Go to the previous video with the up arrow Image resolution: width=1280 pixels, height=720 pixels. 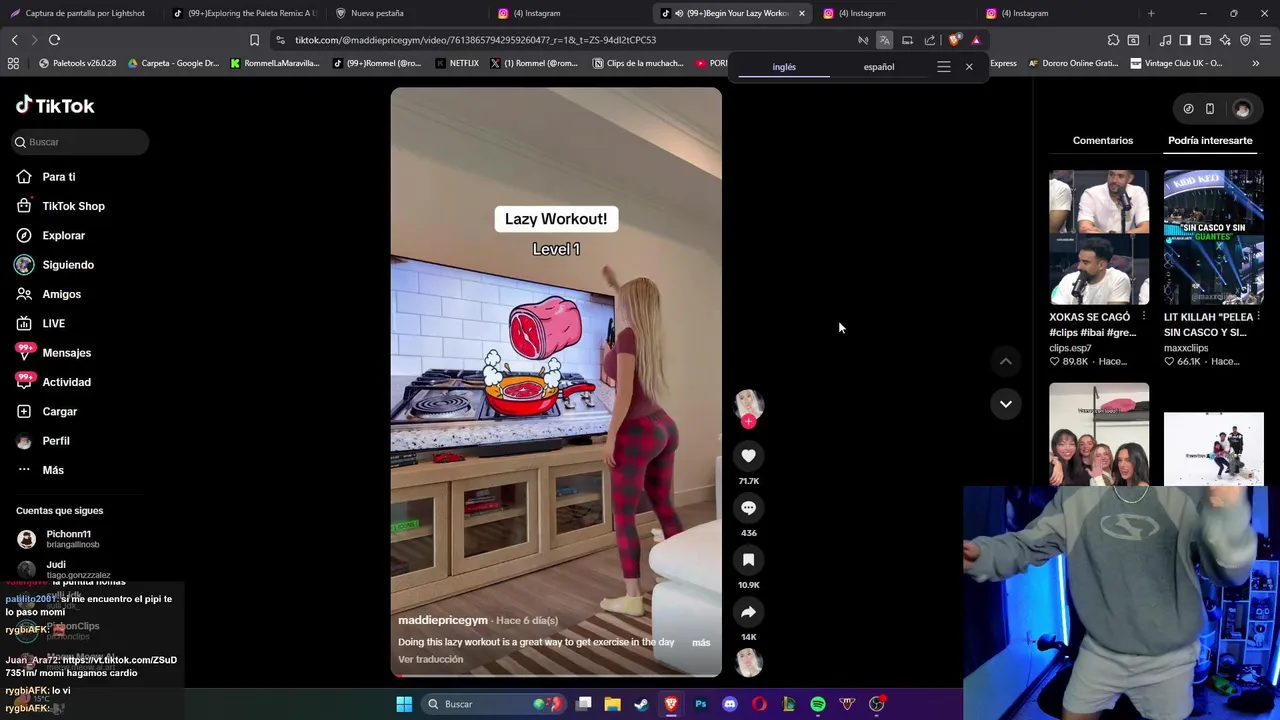(1006, 361)
